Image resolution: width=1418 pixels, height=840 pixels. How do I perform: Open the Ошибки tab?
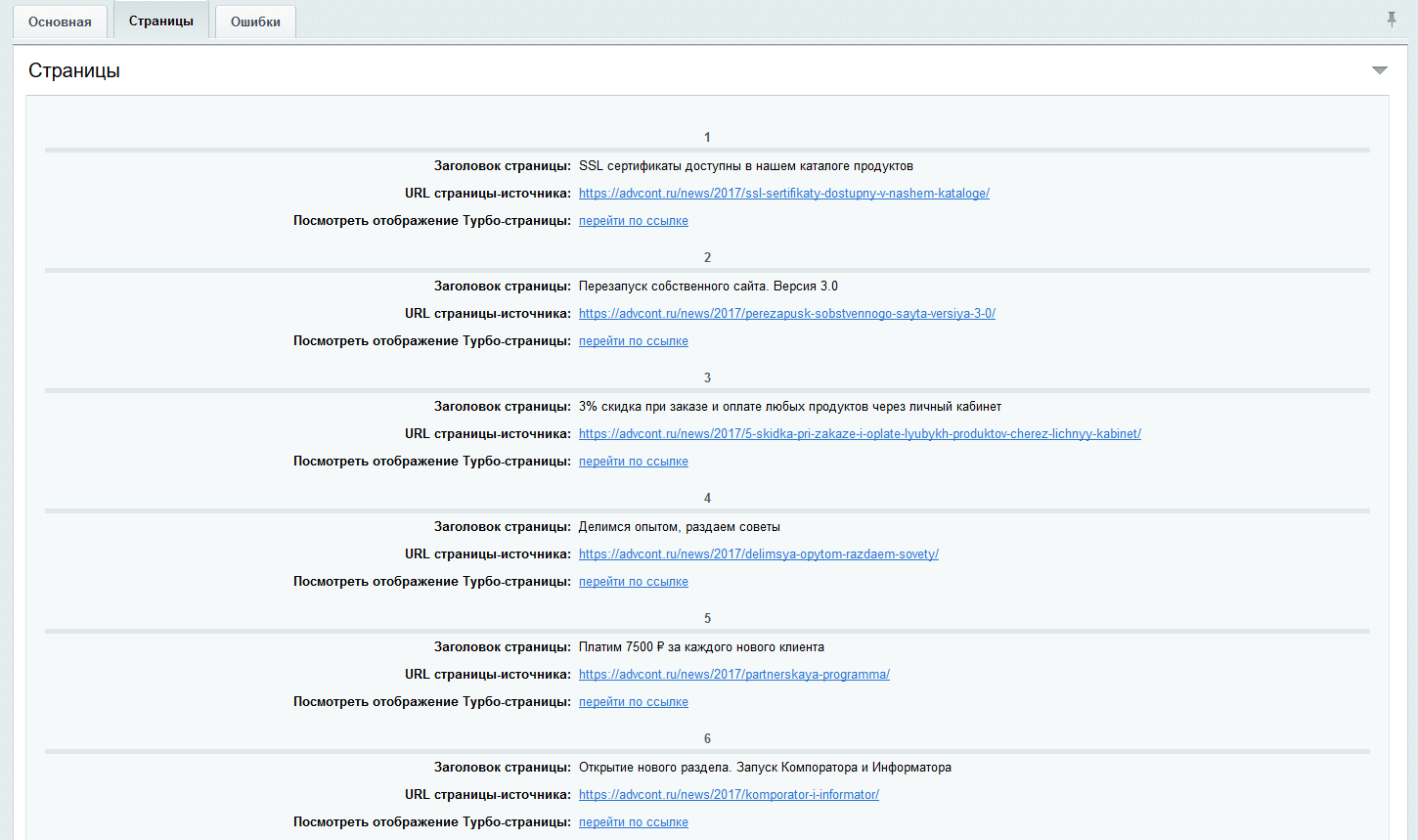[x=255, y=22]
